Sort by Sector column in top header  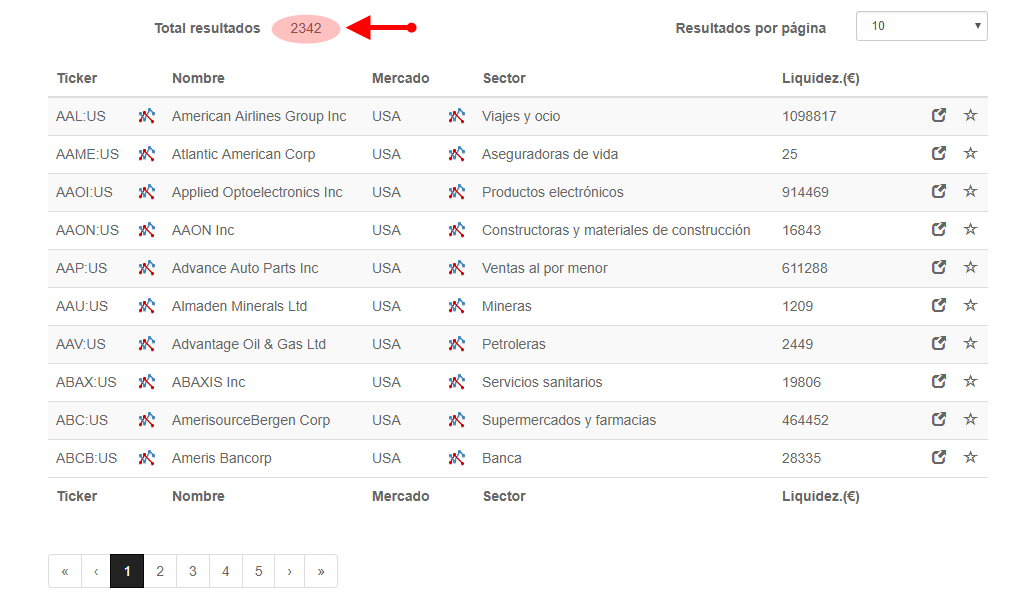(504, 78)
